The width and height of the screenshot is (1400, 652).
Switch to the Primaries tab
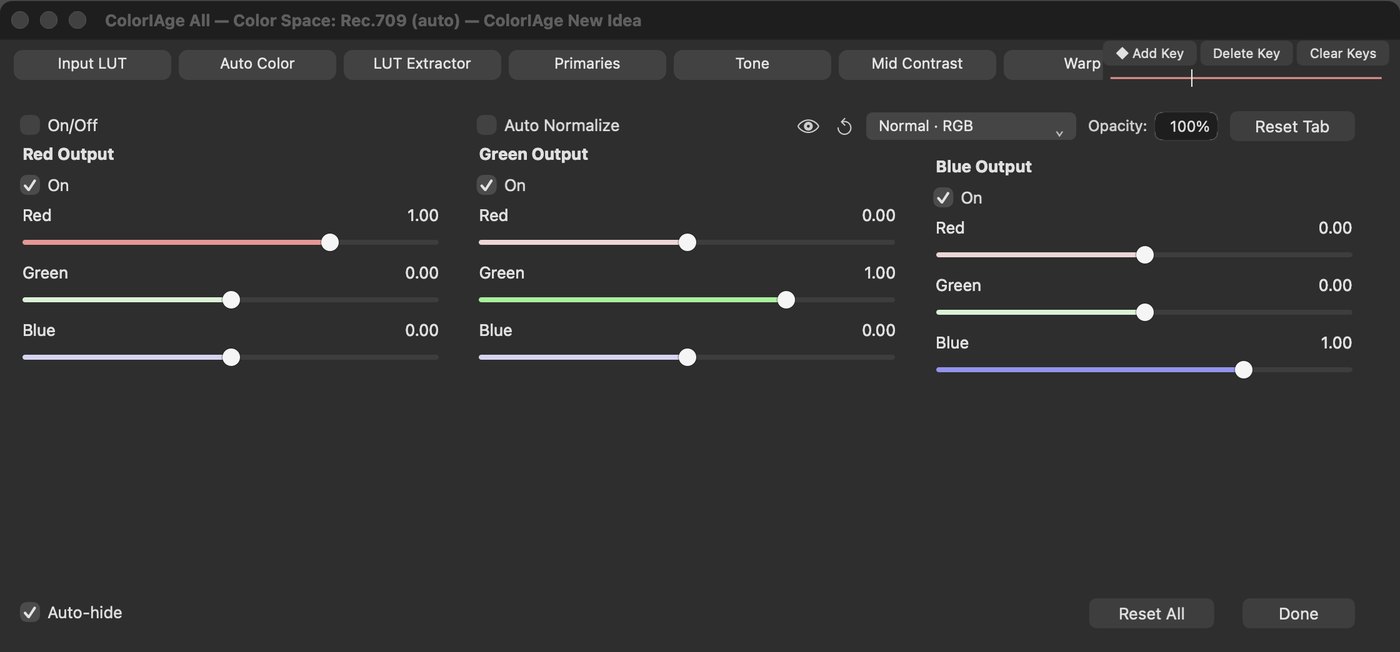tap(587, 64)
